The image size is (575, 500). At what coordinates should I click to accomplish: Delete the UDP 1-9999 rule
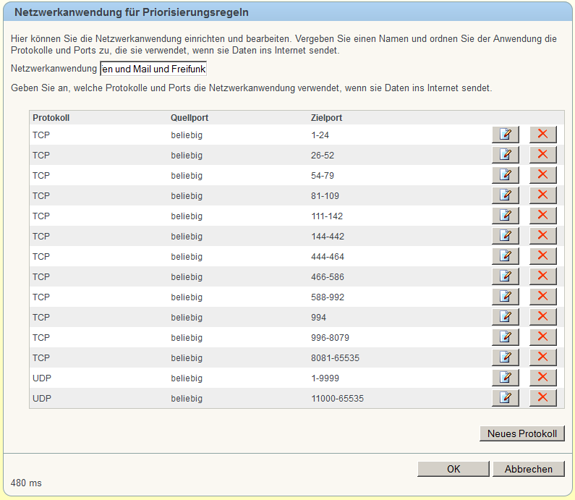coord(543,377)
